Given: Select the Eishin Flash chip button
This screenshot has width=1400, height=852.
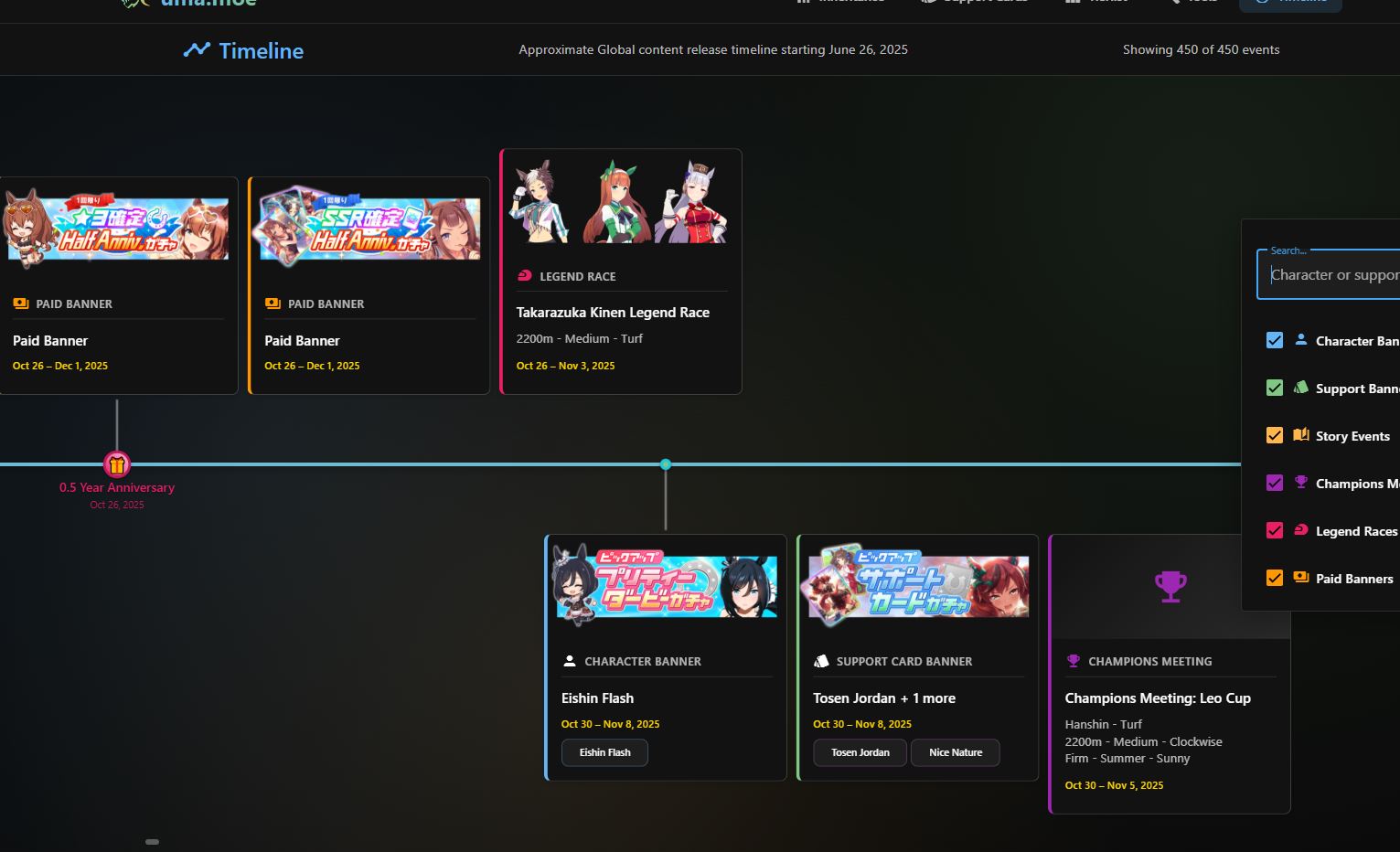Looking at the screenshot, I should point(604,752).
